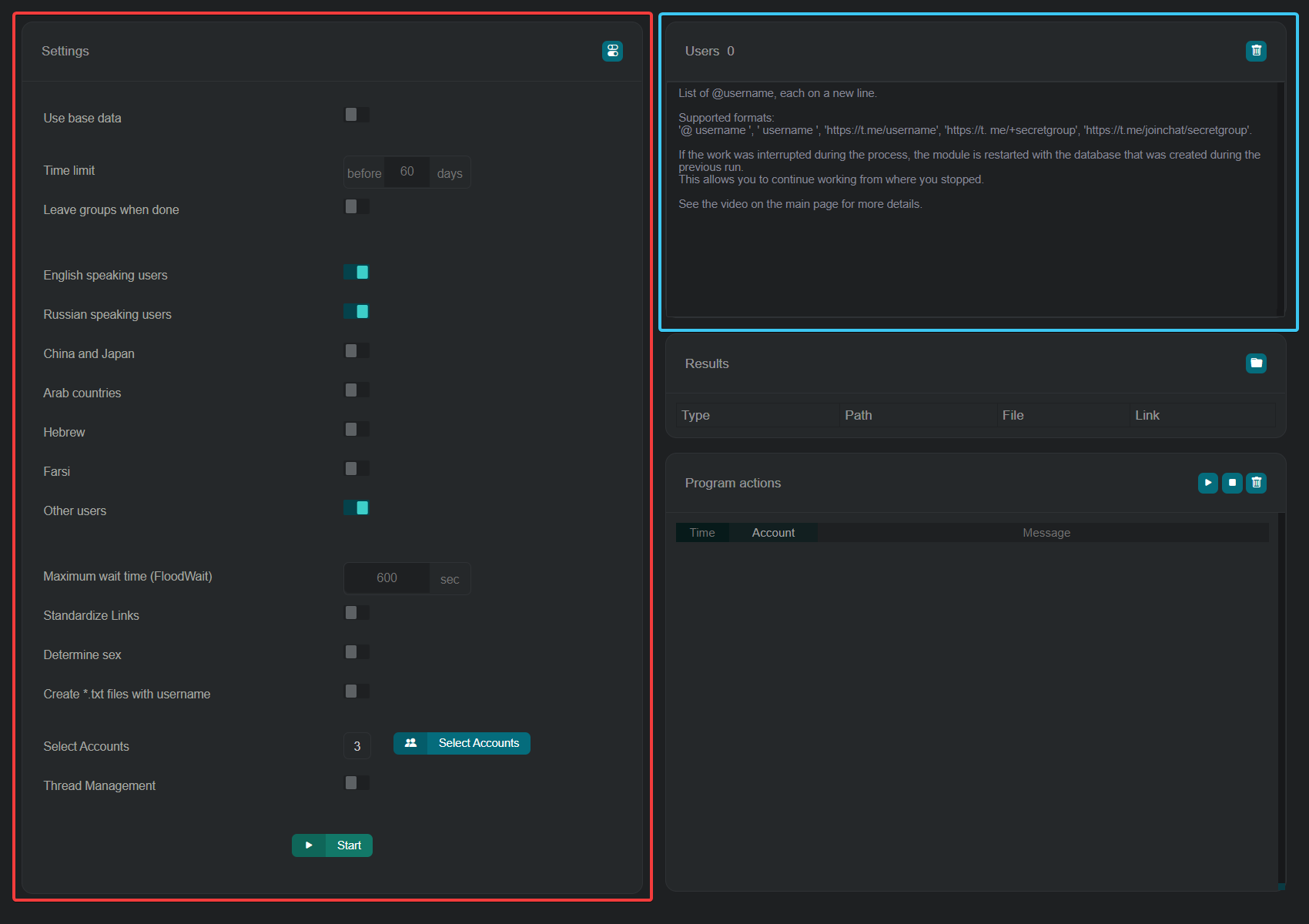
Task: Turn on Leave groups when done
Action: pyautogui.click(x=357, y=206)
